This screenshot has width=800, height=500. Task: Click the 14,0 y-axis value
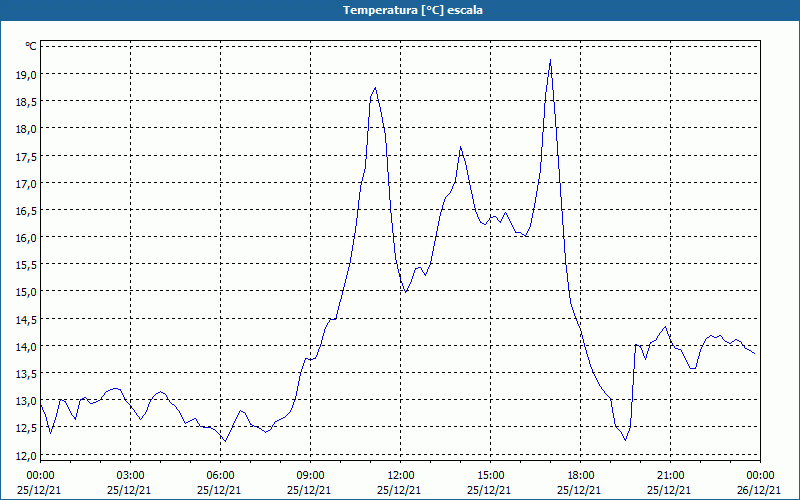point(27,346)
